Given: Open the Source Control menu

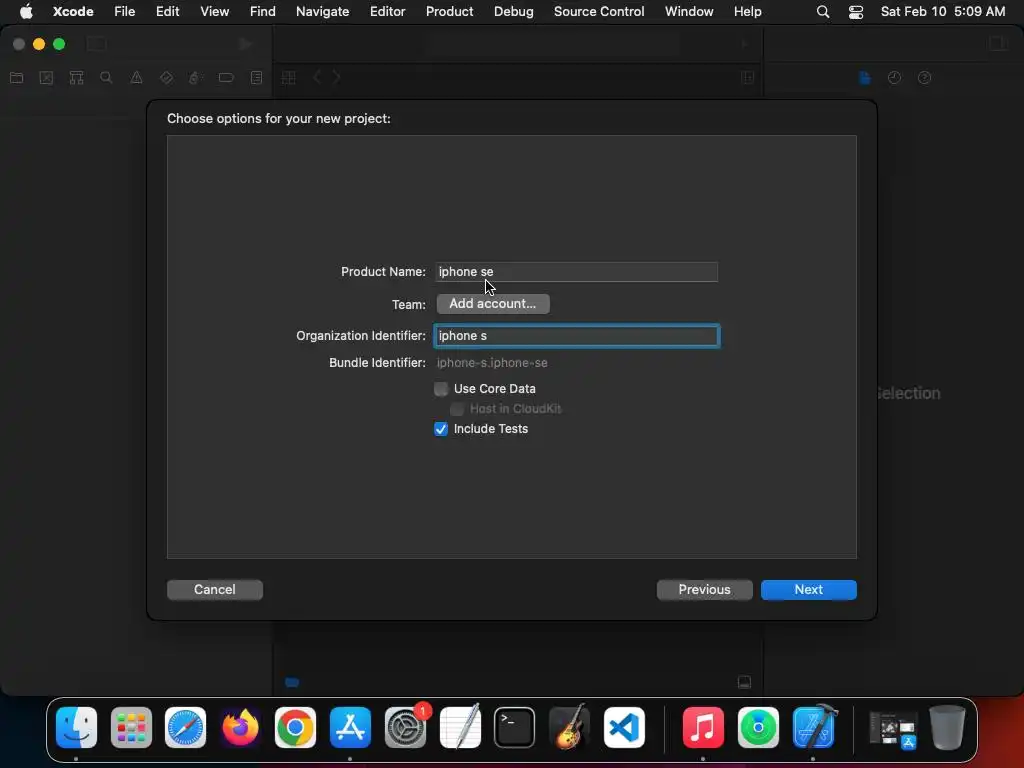Looking at the screenshot, I should pos(599,12).
